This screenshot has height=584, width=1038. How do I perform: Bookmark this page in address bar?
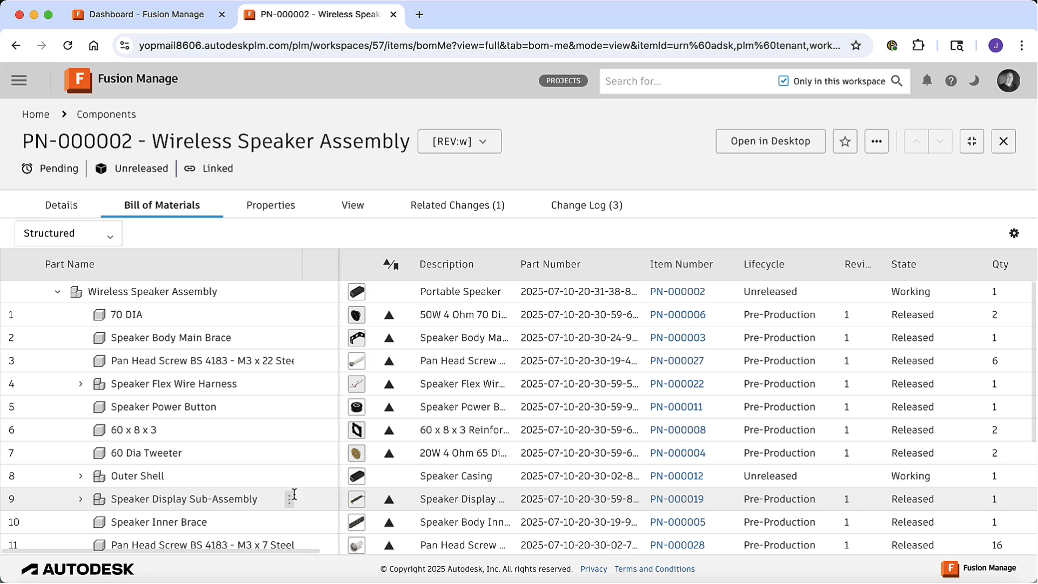[856, 45]
